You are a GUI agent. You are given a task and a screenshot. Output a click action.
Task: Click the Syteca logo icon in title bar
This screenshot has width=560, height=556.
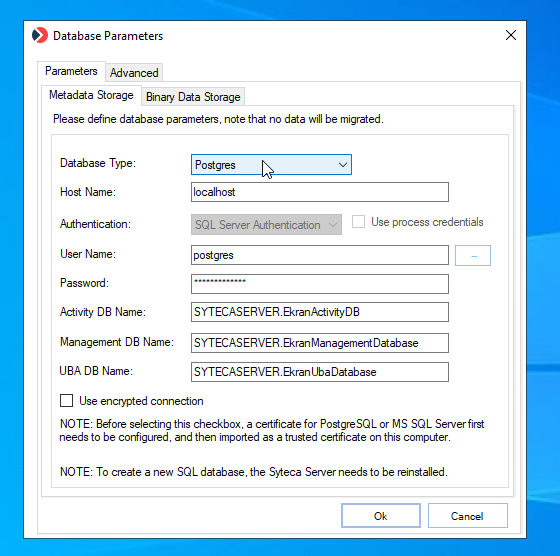click(40, 35)
